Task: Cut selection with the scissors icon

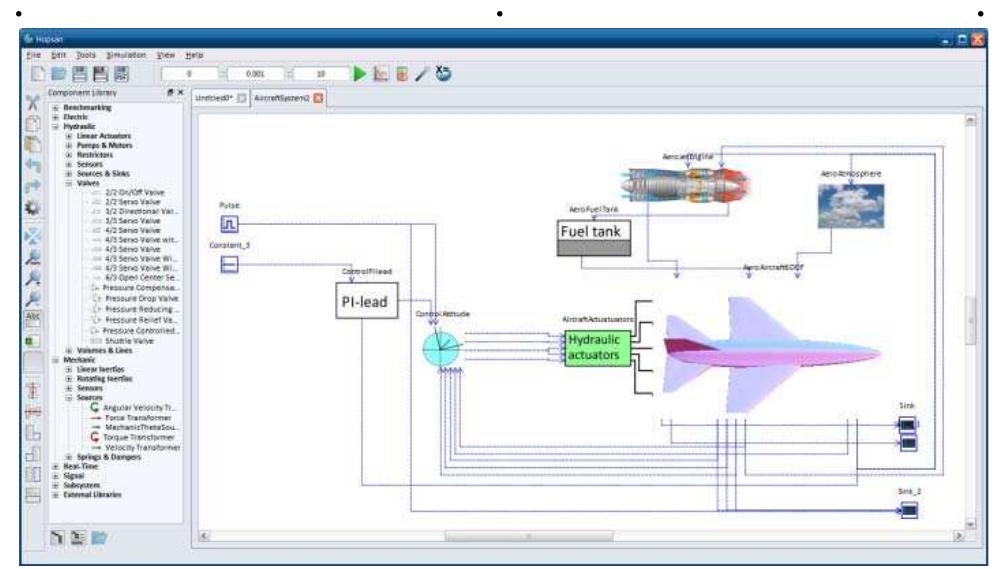Action: click(x=33, y=103)
